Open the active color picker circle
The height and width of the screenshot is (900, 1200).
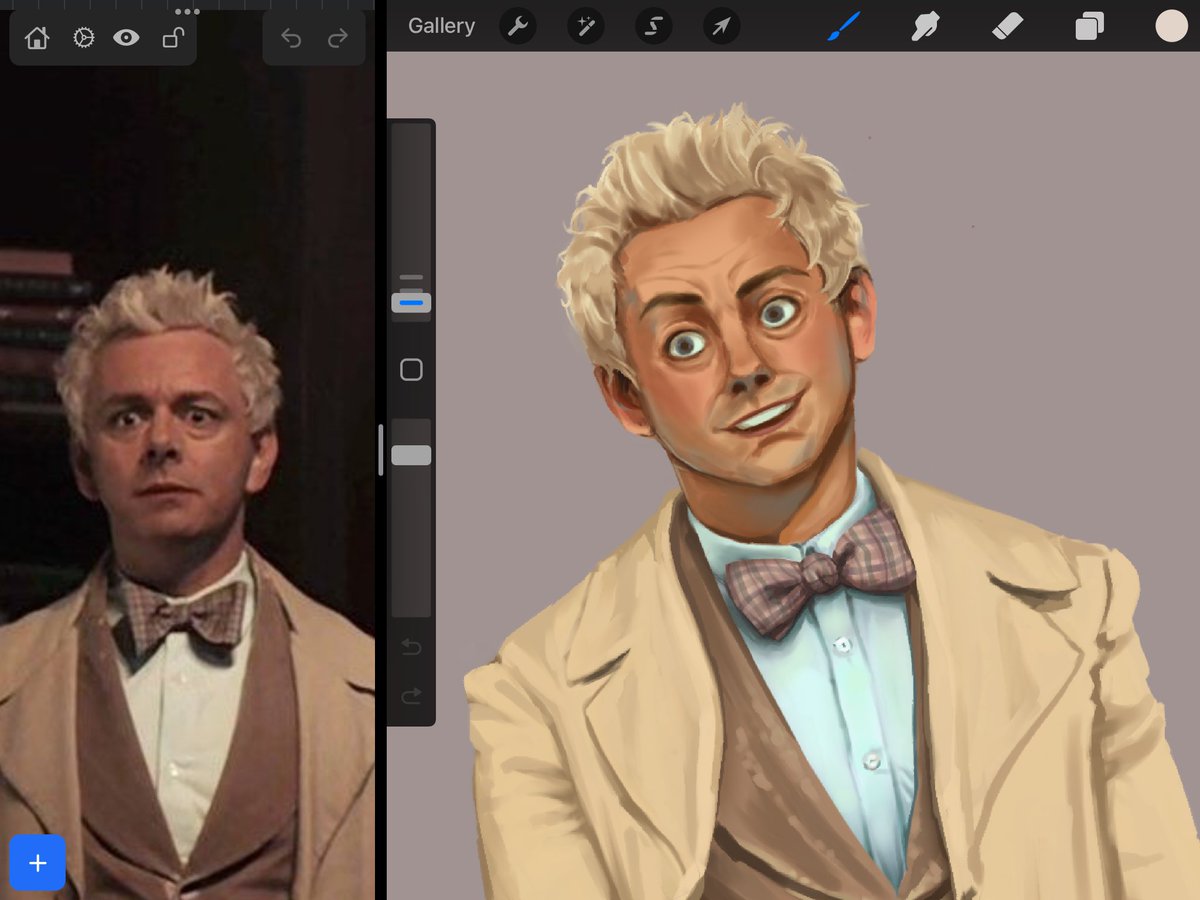1171,26
